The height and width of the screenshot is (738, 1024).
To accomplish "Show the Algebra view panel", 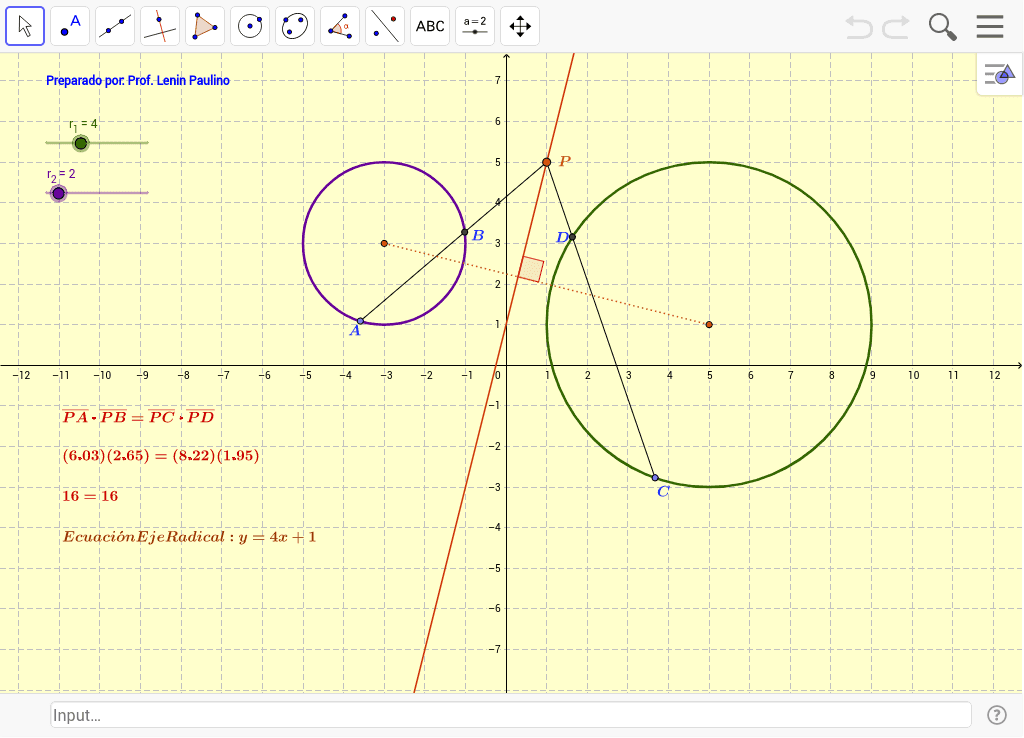I will click(x=998, y=74).
